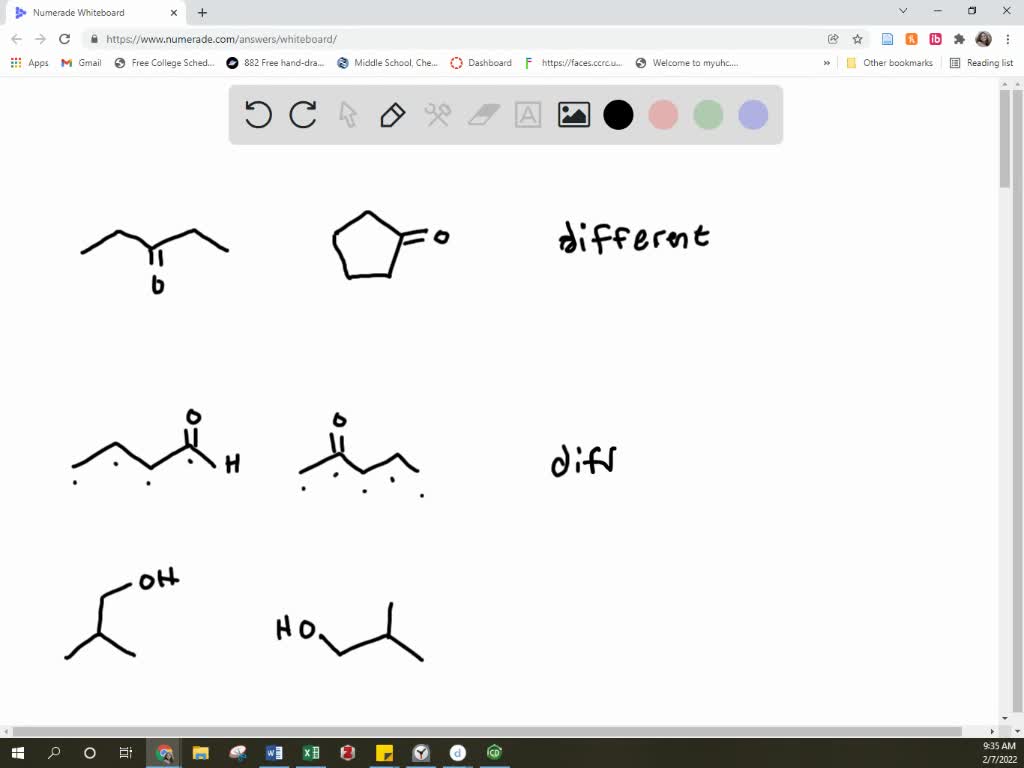Open File Explorer from taskbar
Screen dimensions: 1024x768
pos(200,753)
